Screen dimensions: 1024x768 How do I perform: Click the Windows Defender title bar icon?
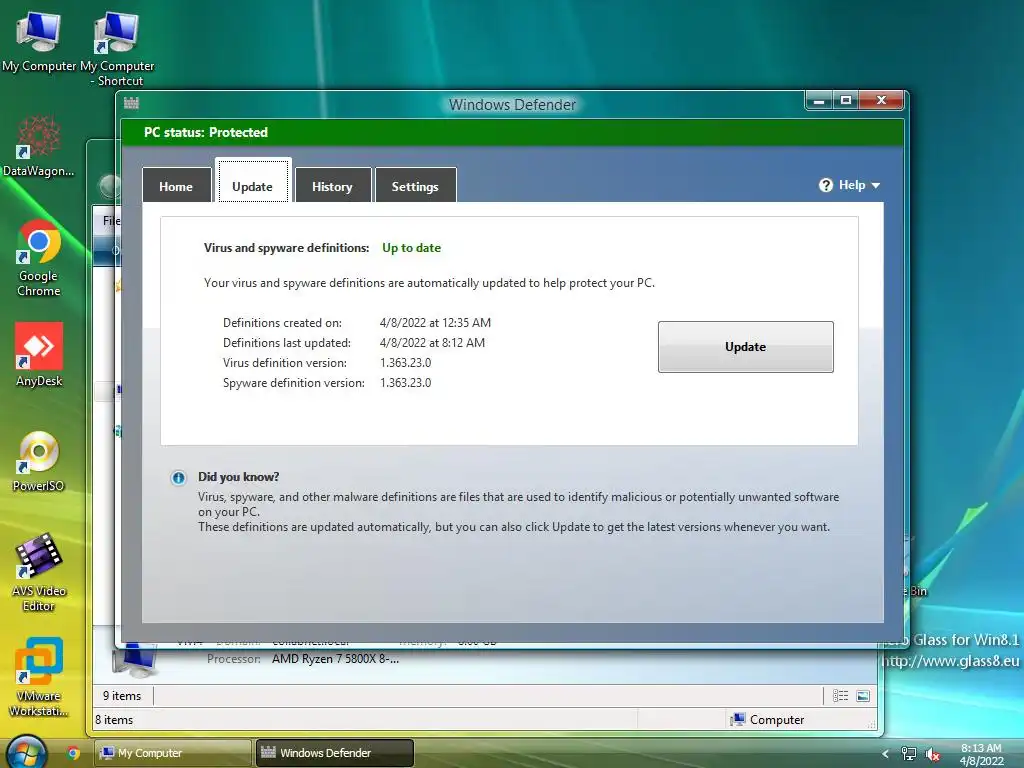(x=131, y=103)
